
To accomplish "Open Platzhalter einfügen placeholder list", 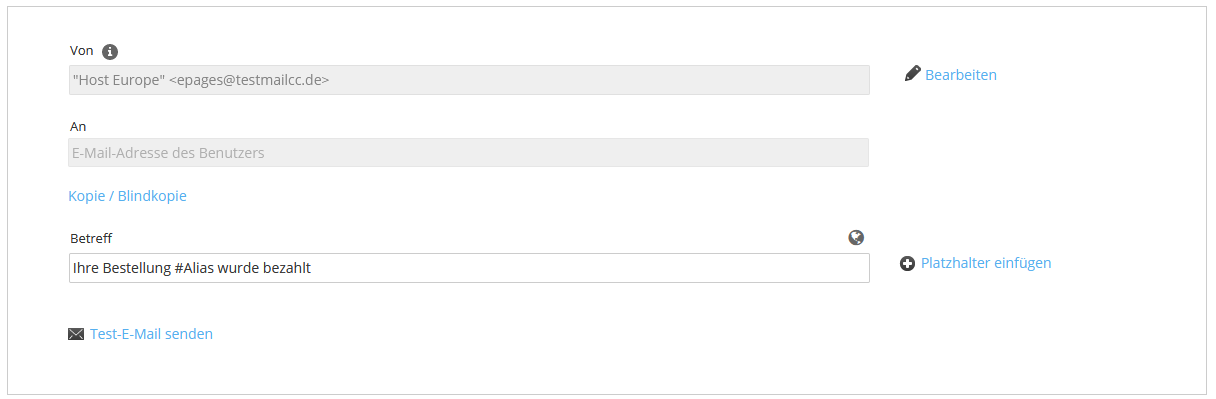I will [x=986, y=263].
